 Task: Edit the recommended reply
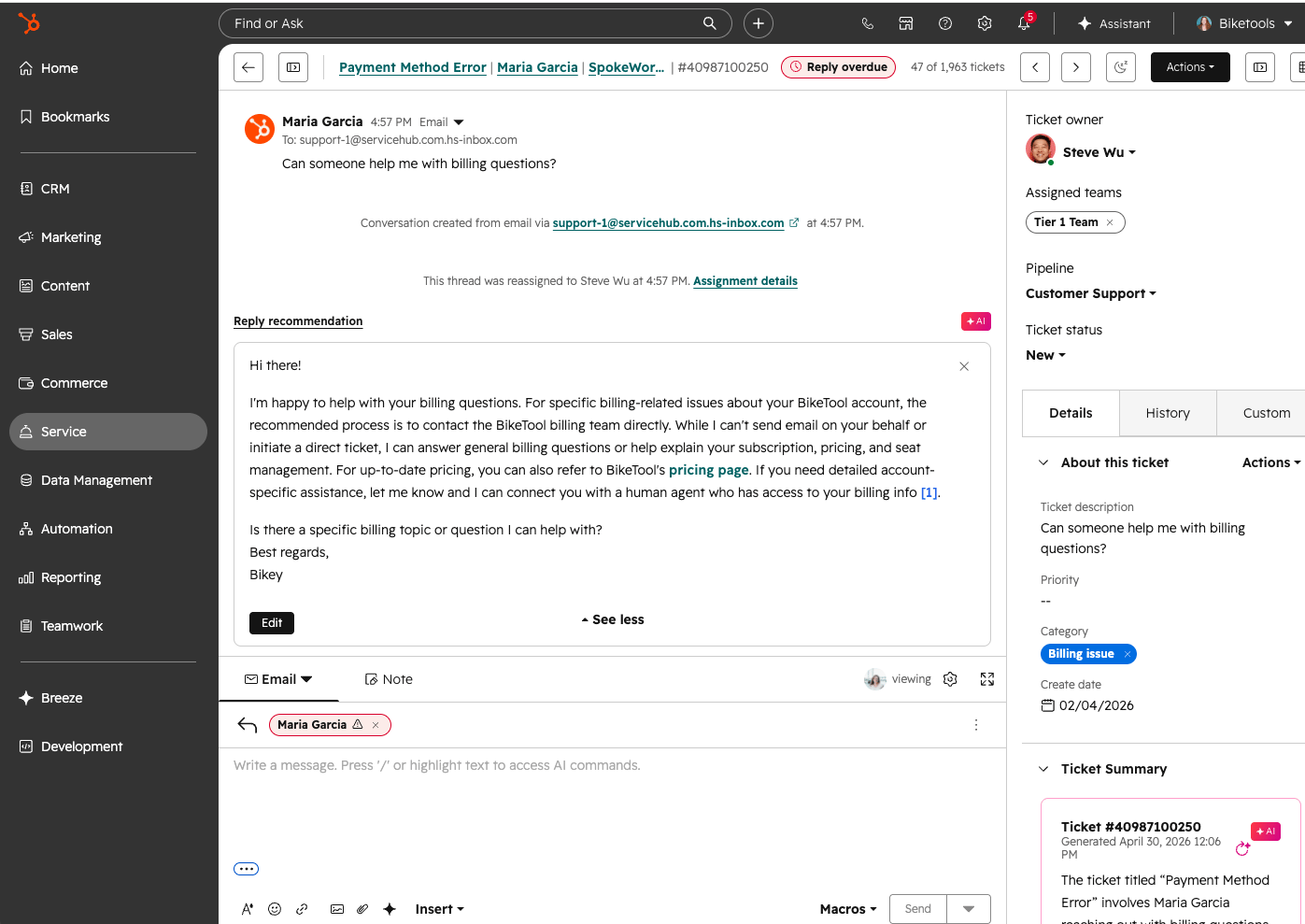tap(272, 623)
